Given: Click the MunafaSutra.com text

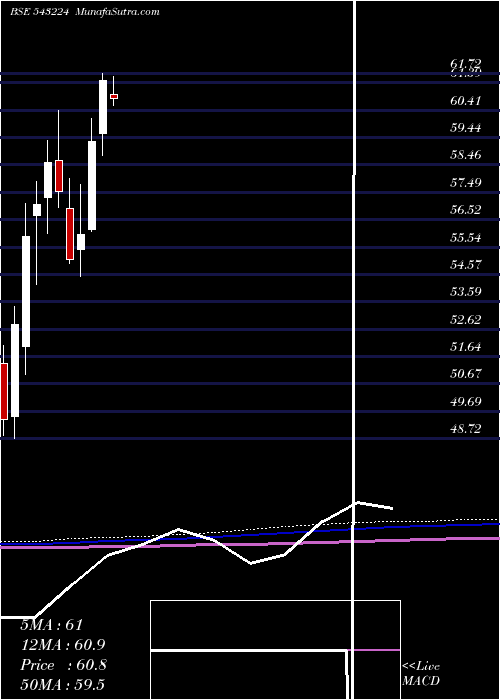Looking at the screenshot, I should (118, 12).
